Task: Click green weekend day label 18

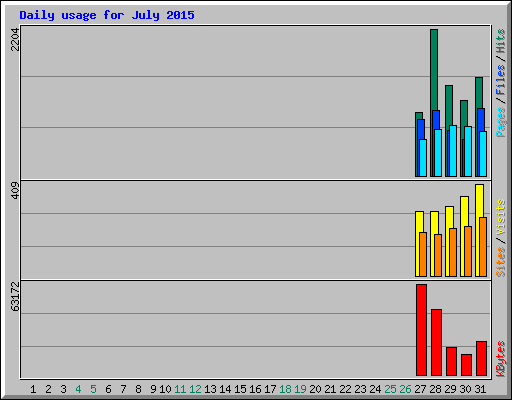Action: 285,389
